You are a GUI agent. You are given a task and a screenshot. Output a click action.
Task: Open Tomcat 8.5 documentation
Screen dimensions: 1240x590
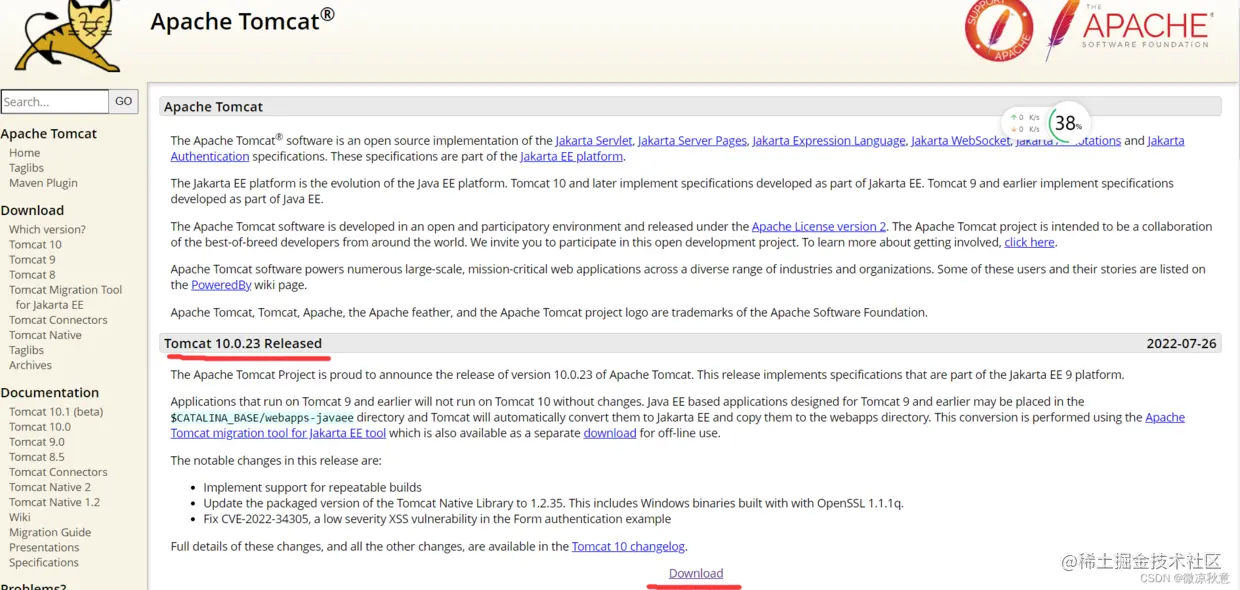(x=37, y=456)
